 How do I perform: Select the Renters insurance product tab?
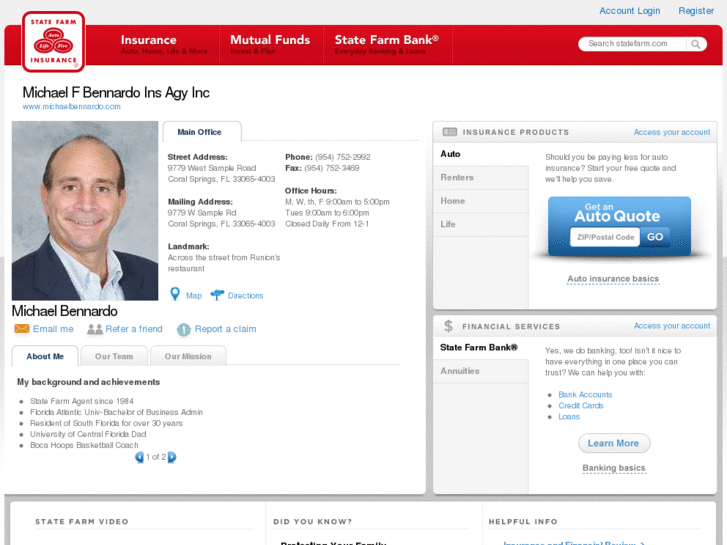[x=481, y=177]
